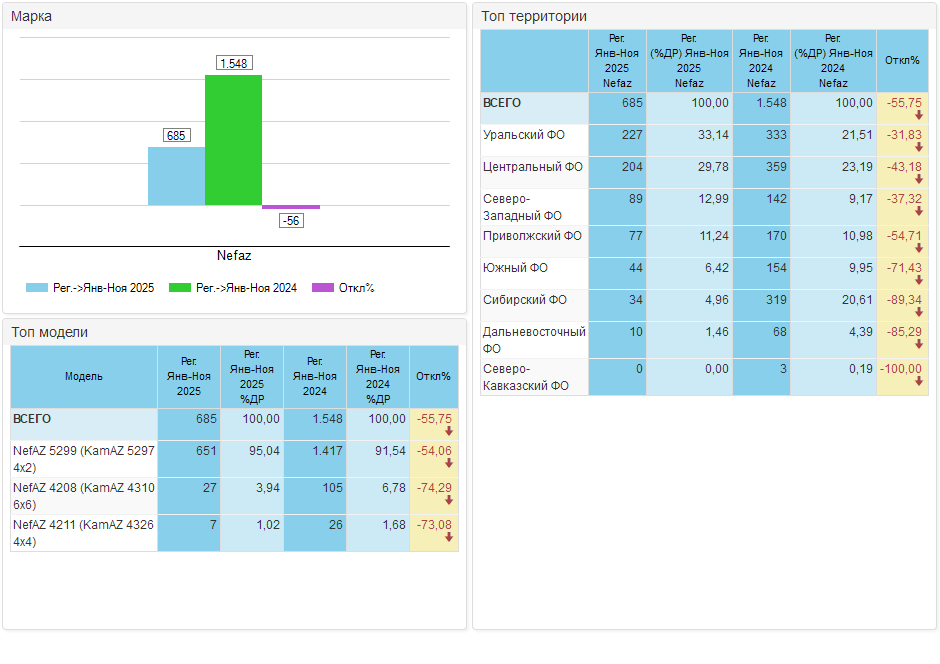
Task: Select NefAZ 5299 (KamAZ 5297 4x2) row
Action: tap(234, 459)
